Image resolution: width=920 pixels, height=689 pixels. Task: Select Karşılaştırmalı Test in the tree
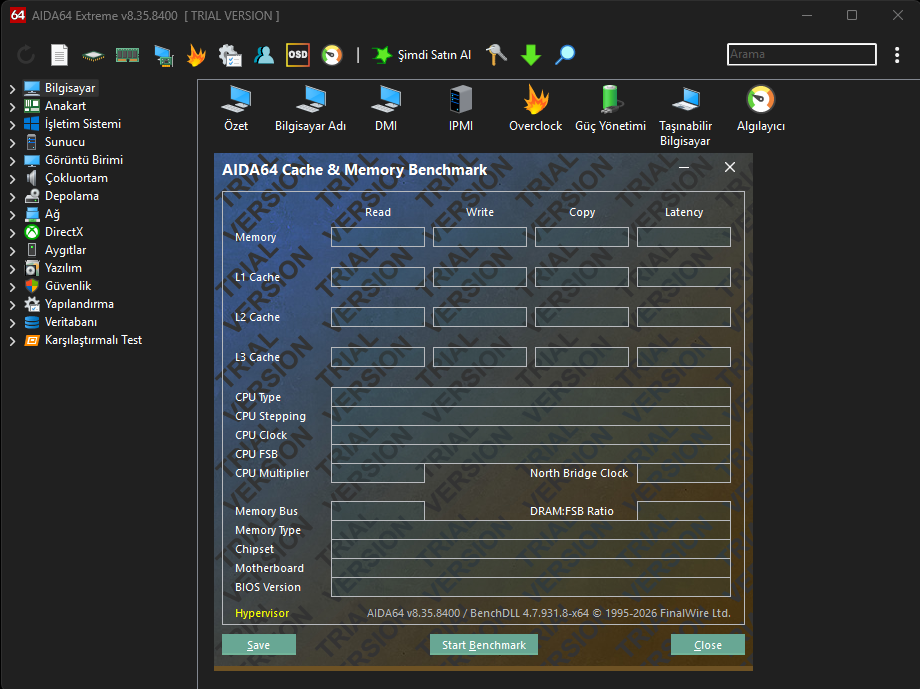click(93, 340)
